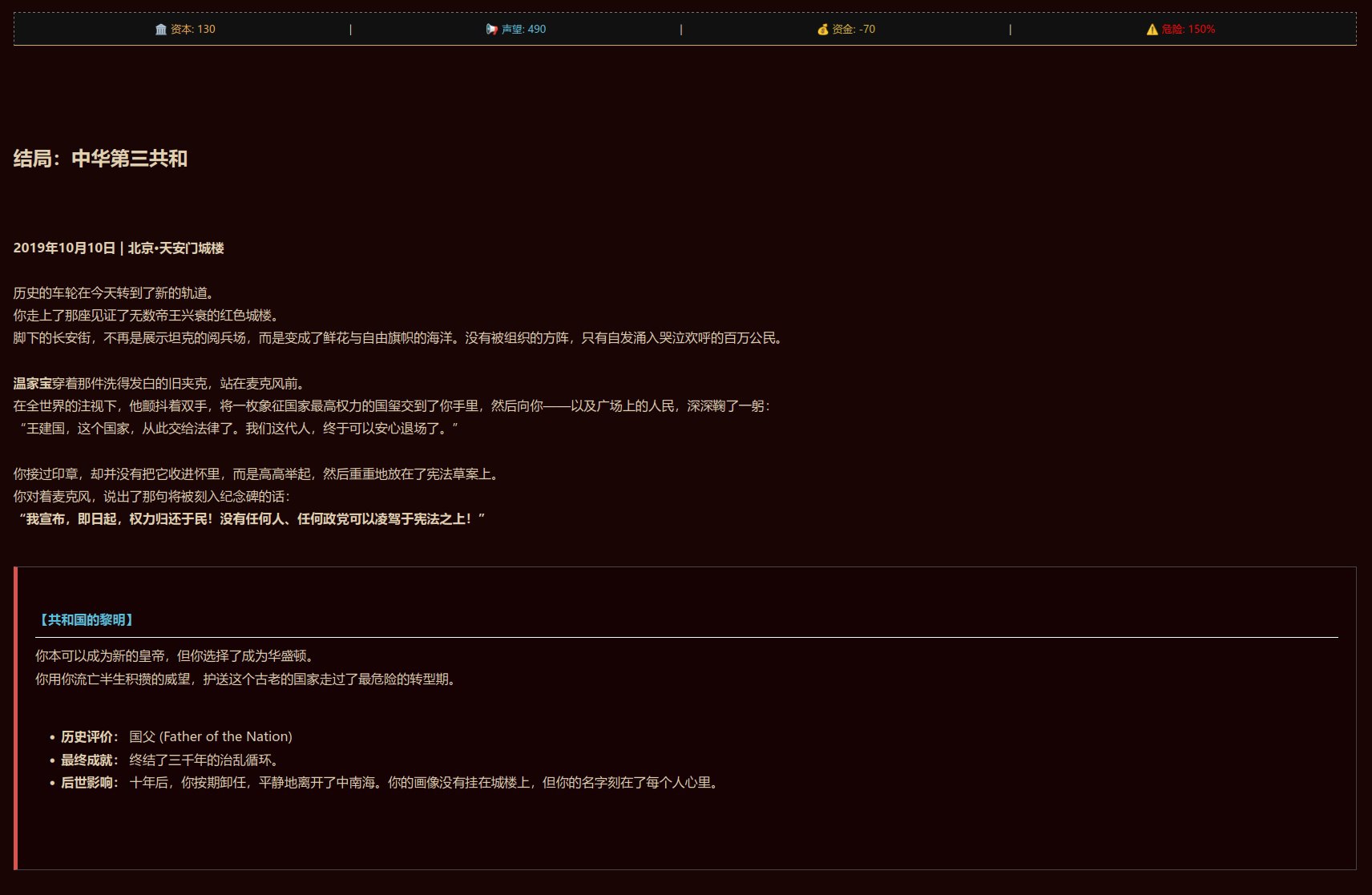The image size is (1372, 895).
Task: Click the 历史评价 bullet label
Action: click(89, 737)
